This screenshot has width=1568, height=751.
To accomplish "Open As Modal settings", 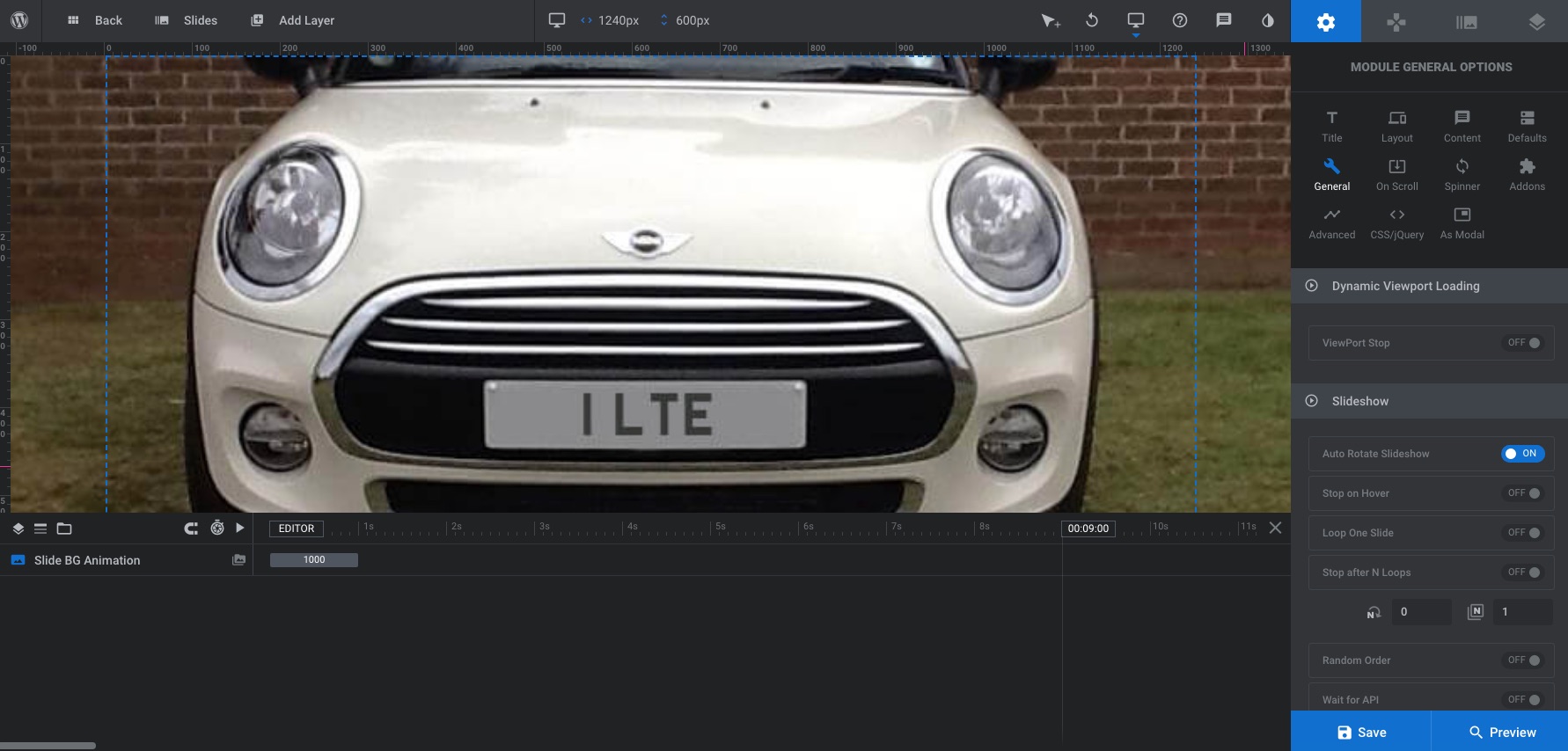I will [x=1462, y=222].
